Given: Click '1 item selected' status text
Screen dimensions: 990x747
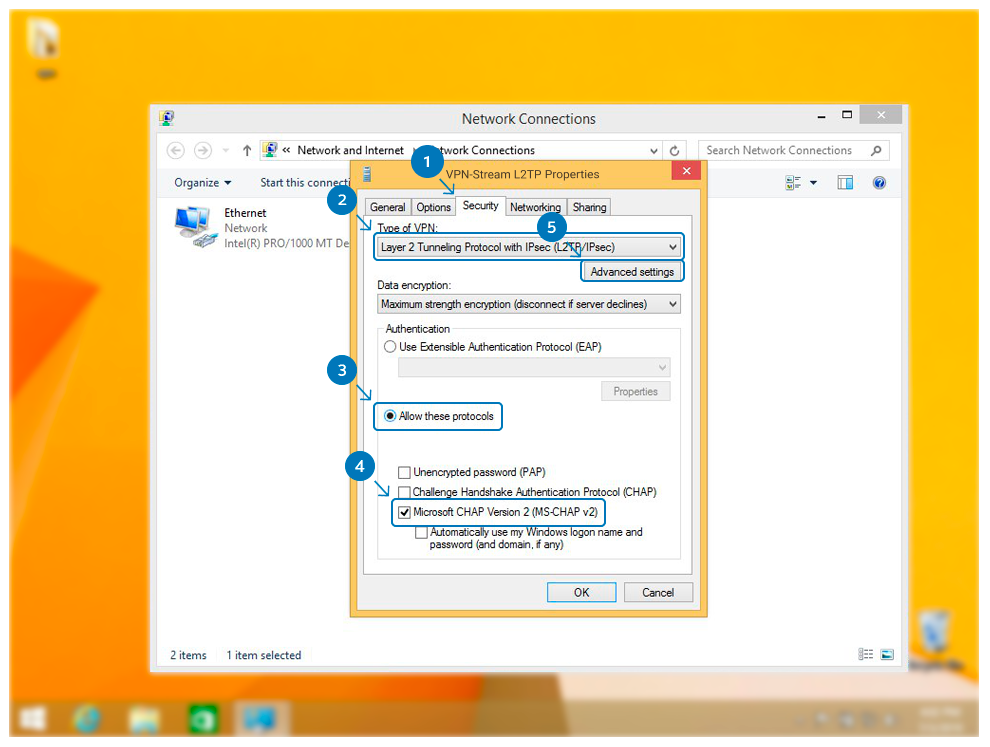Looking at the screenshot, I should (264, 655).
